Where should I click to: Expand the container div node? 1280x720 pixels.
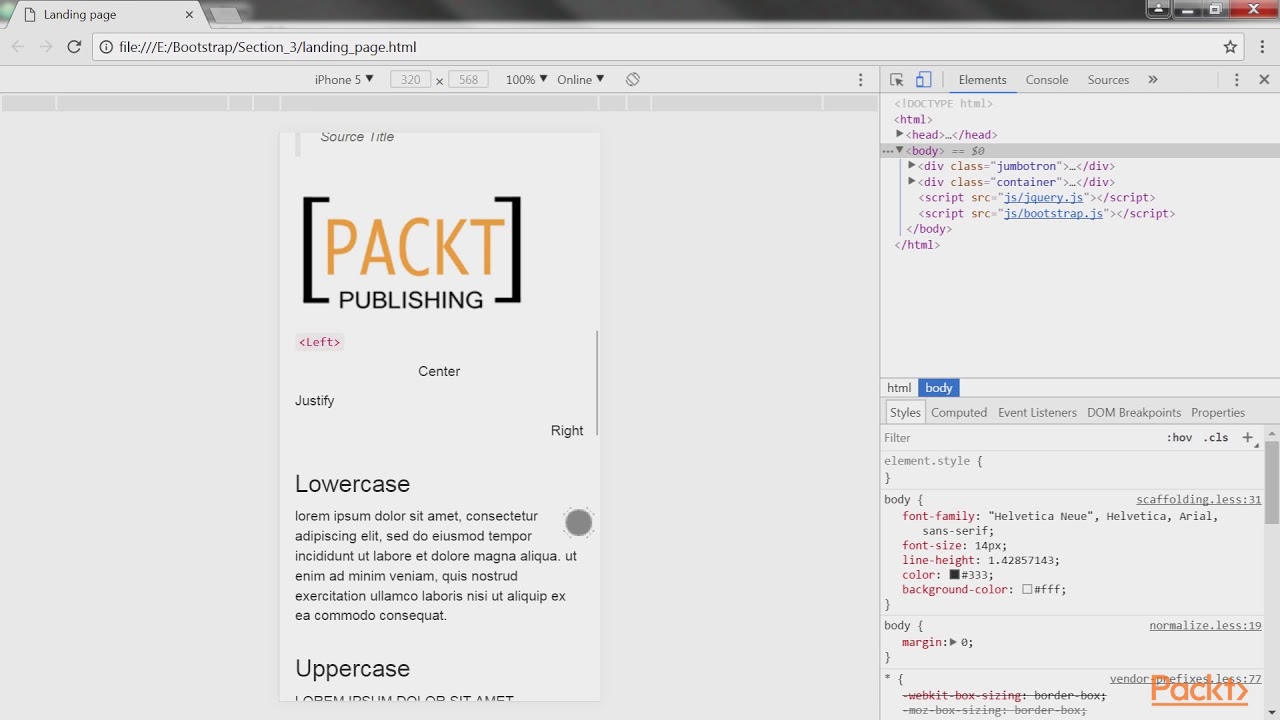(912, 182)
